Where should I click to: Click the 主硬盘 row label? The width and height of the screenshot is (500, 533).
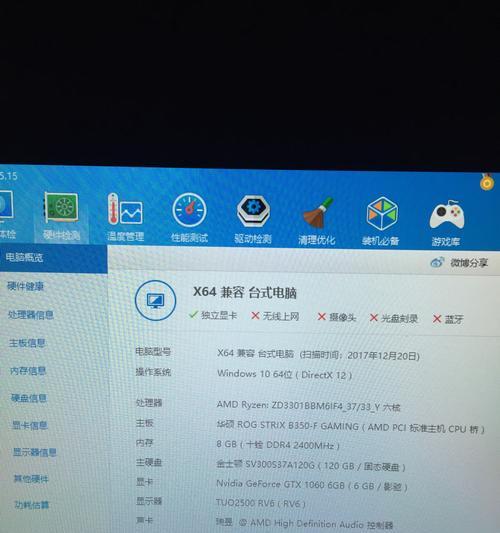tap(149, 462)
